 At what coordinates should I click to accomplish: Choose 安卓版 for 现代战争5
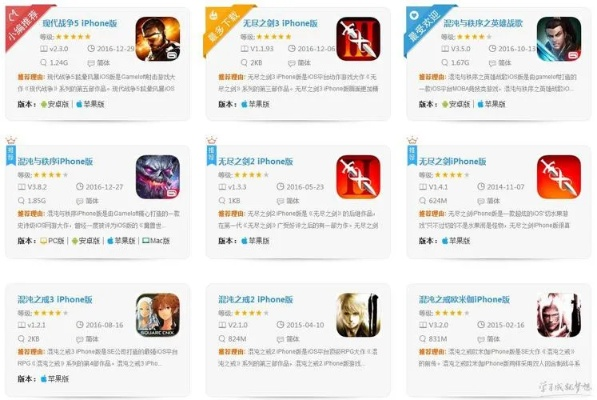(55, 104)
